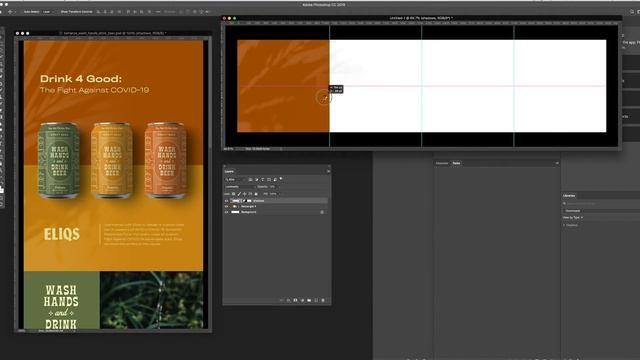640x360 pixels.
Task: Select the shadows layer thumbnail
Action: coord(236,201)
